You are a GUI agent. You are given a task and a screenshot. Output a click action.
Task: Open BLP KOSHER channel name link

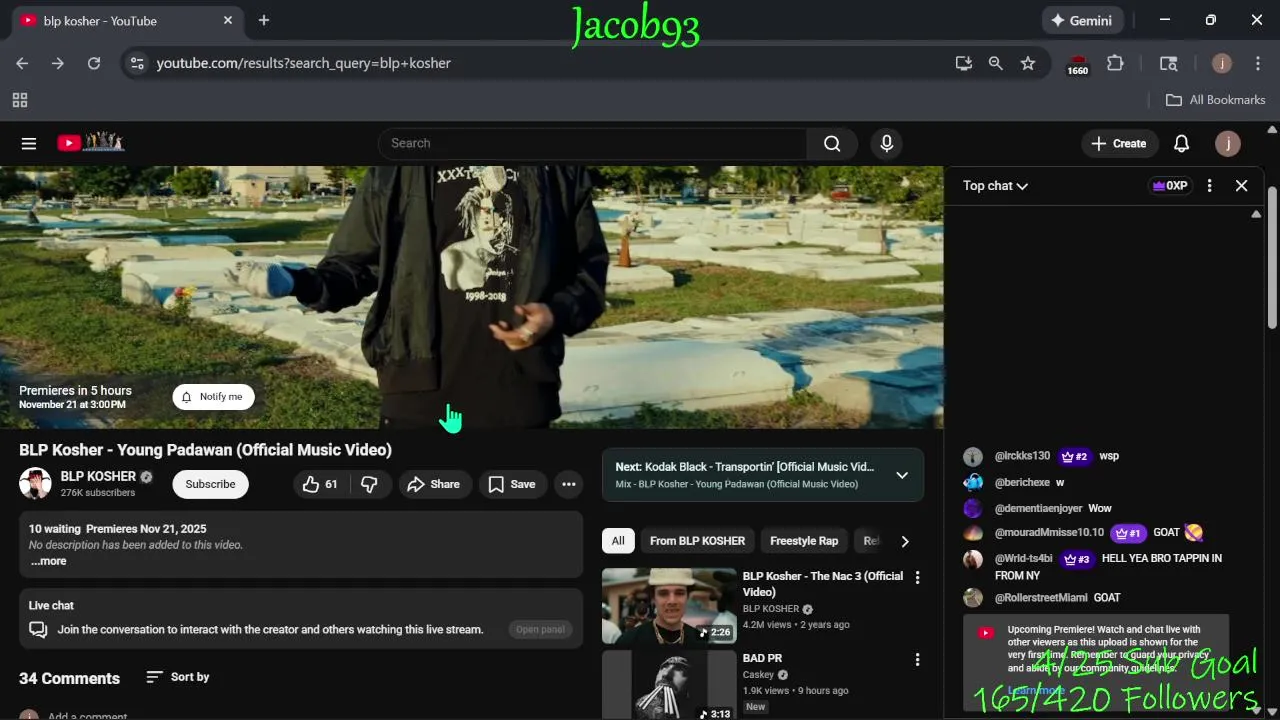pyautogui.click(x=98, y=476)
